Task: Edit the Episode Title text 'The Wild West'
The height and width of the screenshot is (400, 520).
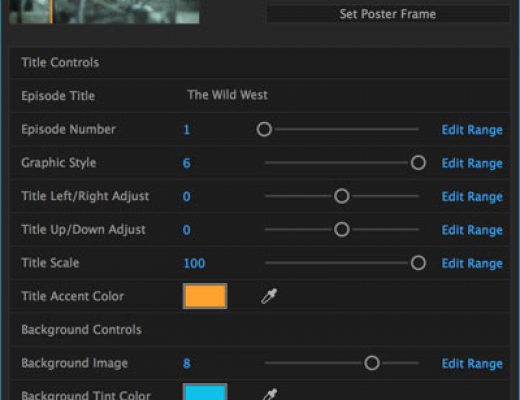Action: coord(227,95)
